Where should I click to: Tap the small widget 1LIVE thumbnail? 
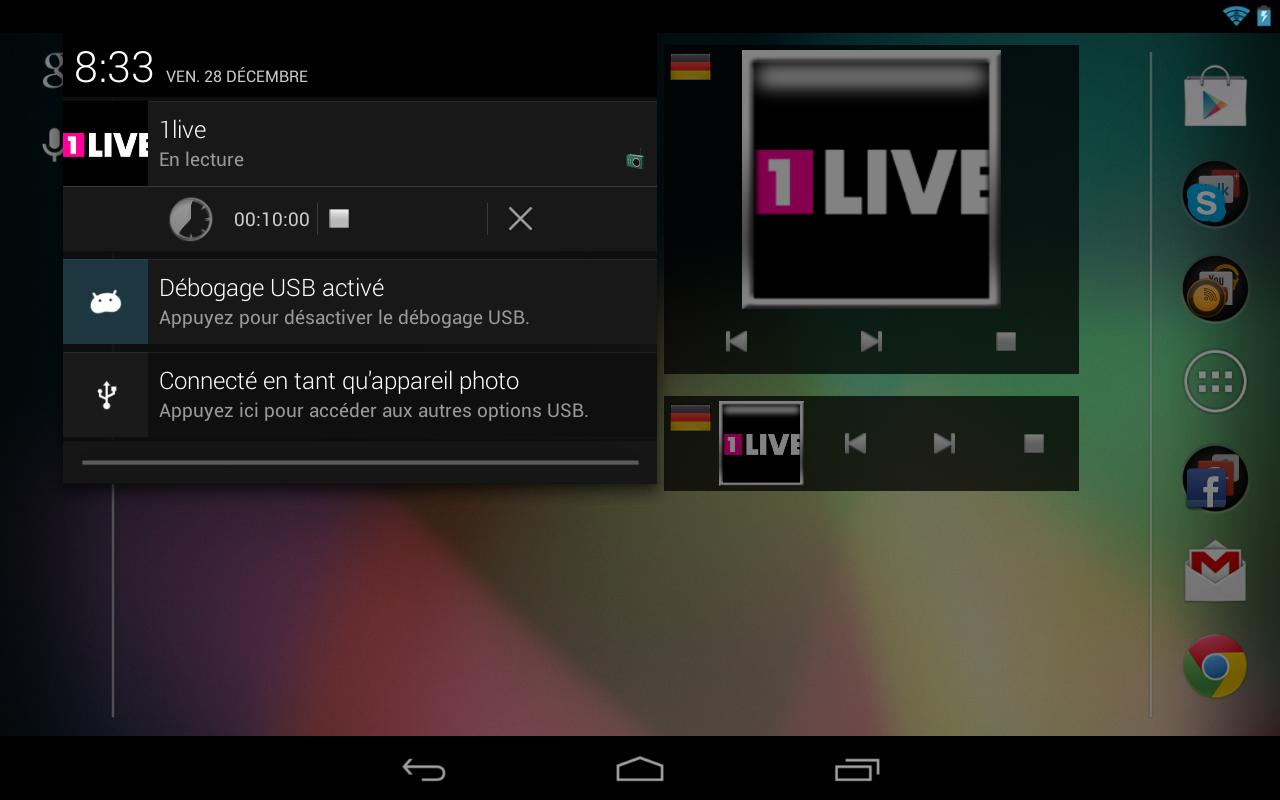pos(761,443)
